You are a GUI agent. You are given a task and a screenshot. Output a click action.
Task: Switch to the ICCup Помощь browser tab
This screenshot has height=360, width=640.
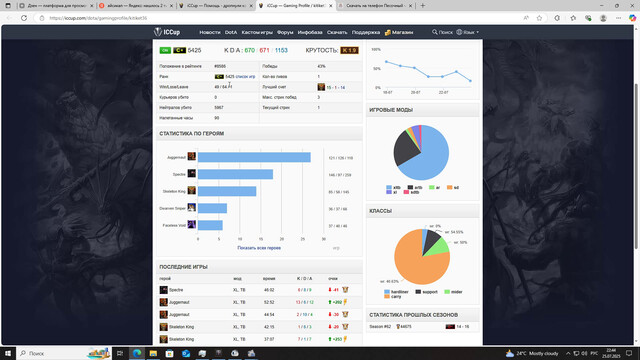(x=217, y=6)
